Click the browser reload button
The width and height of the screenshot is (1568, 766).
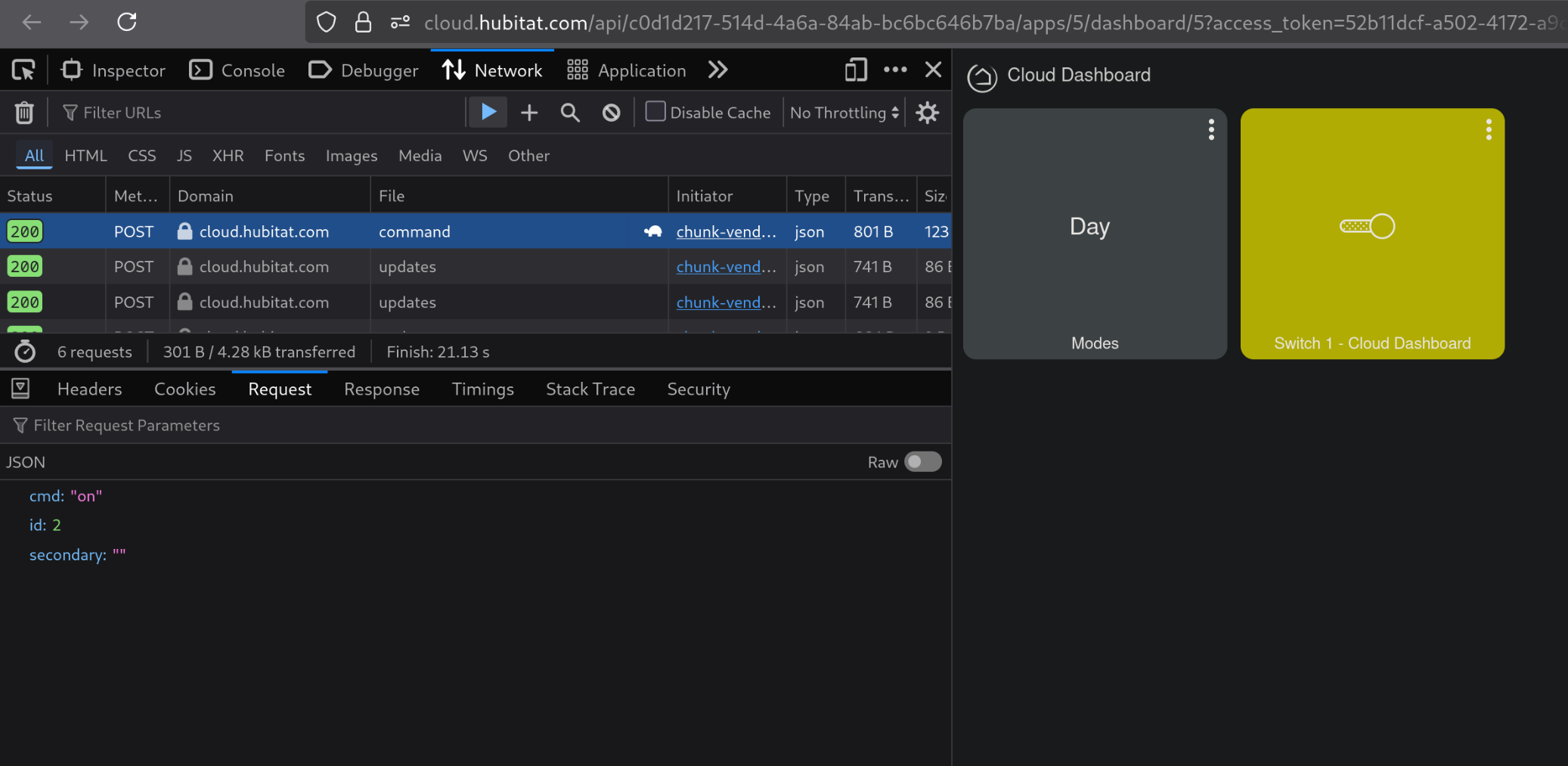pyautogui.click(x=127, y=22)
